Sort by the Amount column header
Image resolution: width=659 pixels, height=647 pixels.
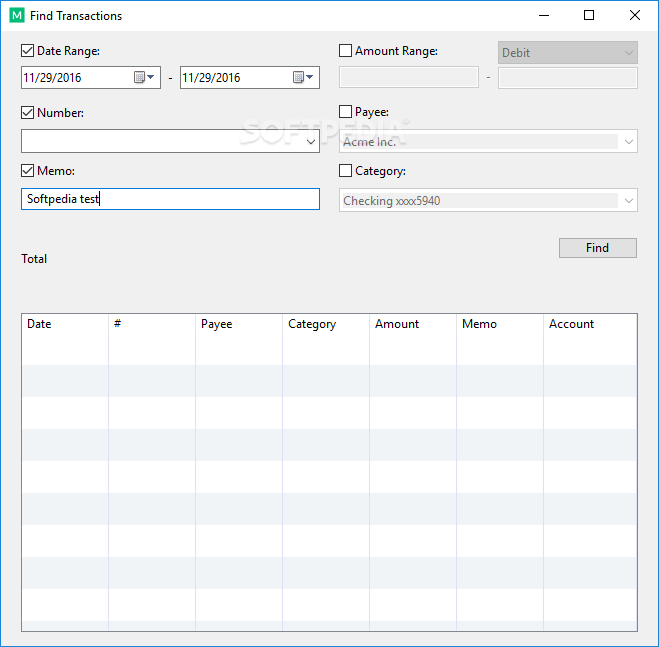tap(413, 324)
